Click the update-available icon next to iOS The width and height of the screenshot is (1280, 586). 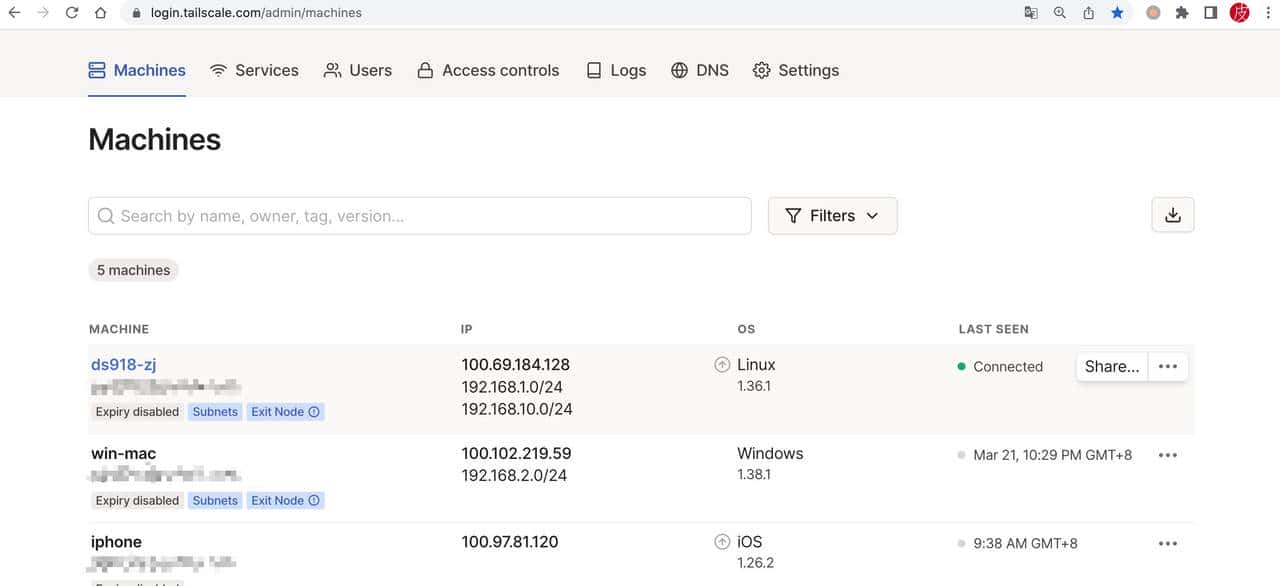click(722, 542)
